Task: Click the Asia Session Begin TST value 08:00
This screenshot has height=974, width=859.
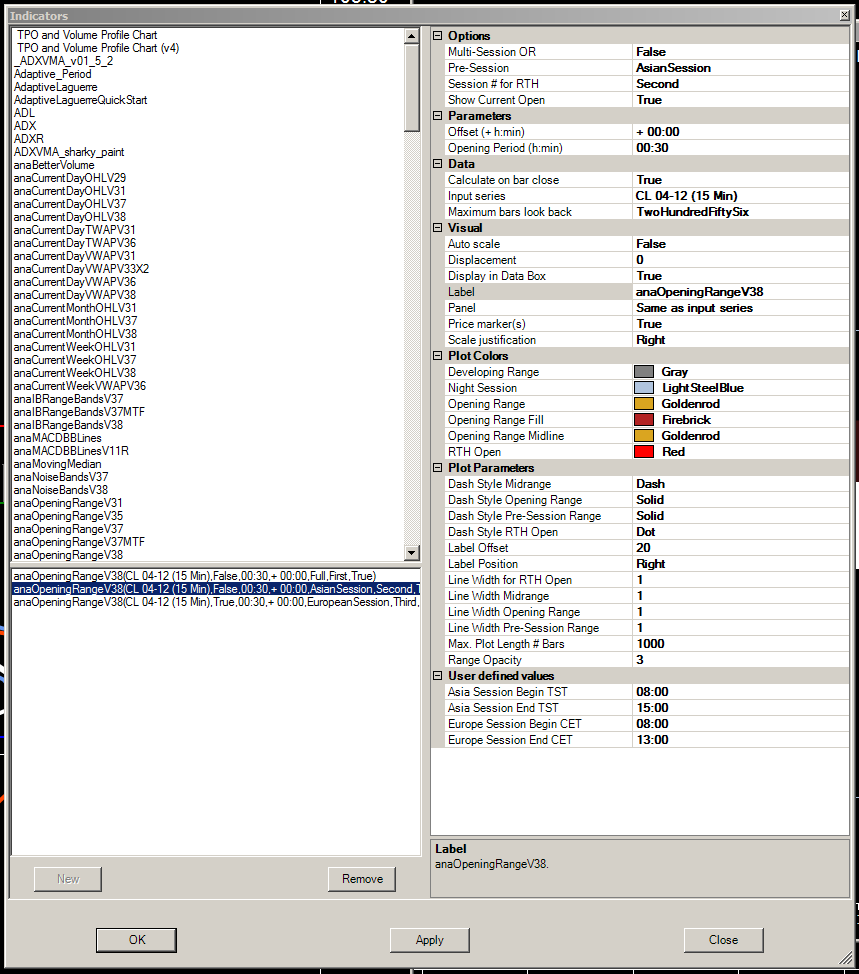Action: [x=740, y=692]
